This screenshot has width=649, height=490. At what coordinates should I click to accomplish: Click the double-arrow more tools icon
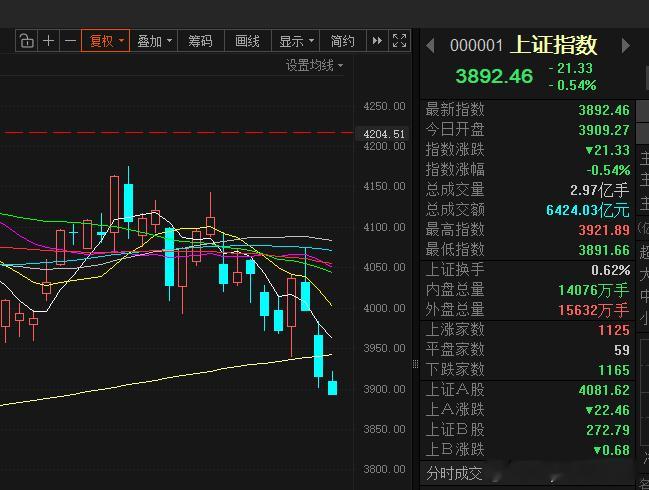click(377, 41)
